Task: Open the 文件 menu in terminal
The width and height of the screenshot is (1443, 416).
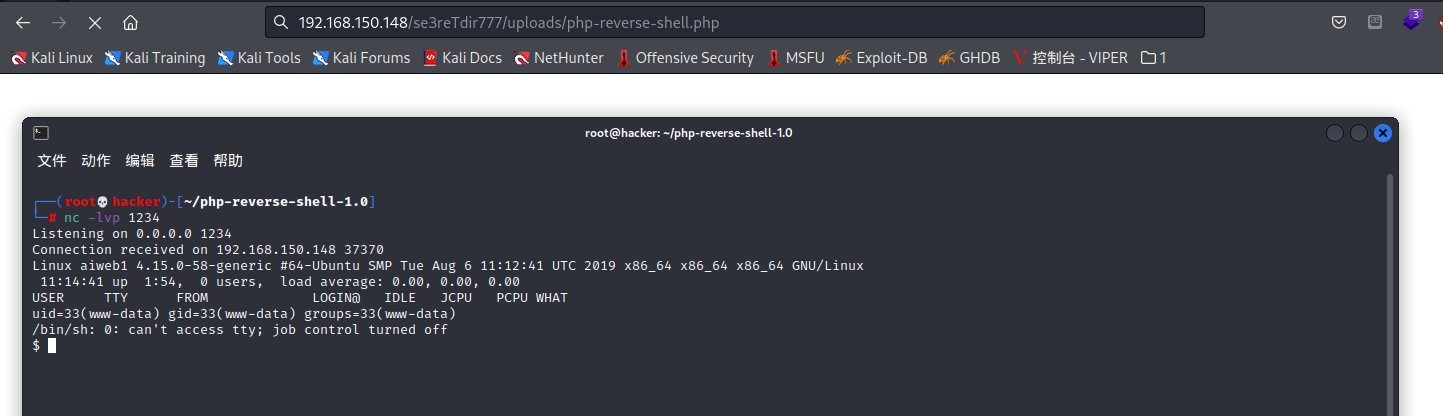Action: (x=52, y=160)
